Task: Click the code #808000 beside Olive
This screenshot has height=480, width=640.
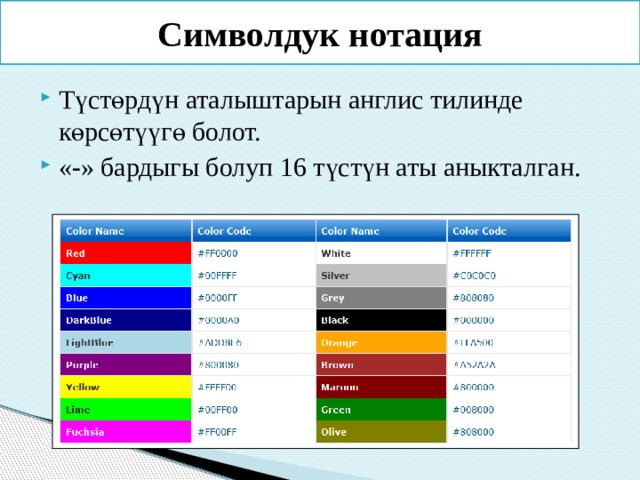Action: (473, 432)
